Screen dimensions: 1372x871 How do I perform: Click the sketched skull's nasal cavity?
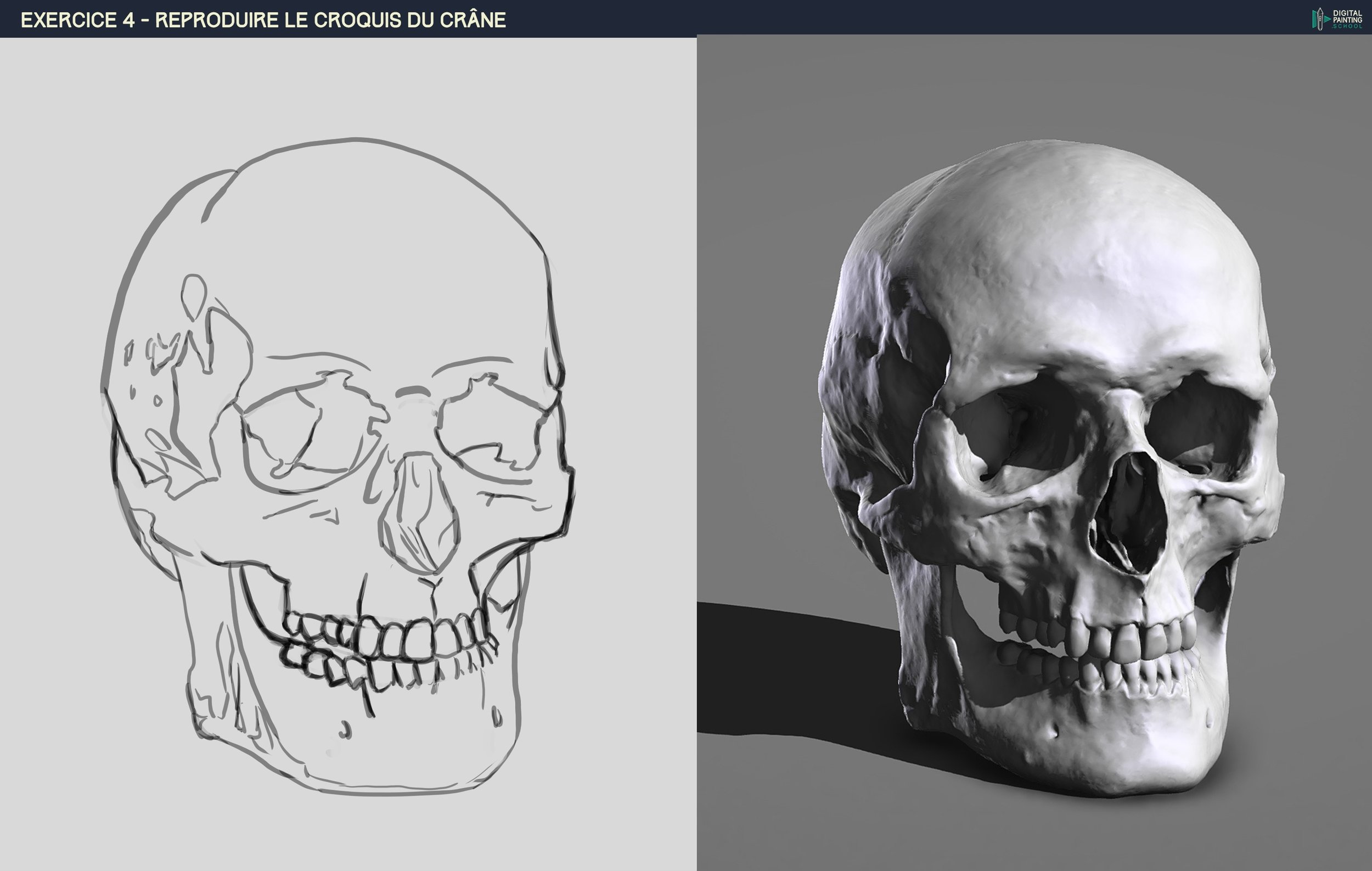(419, 513)
